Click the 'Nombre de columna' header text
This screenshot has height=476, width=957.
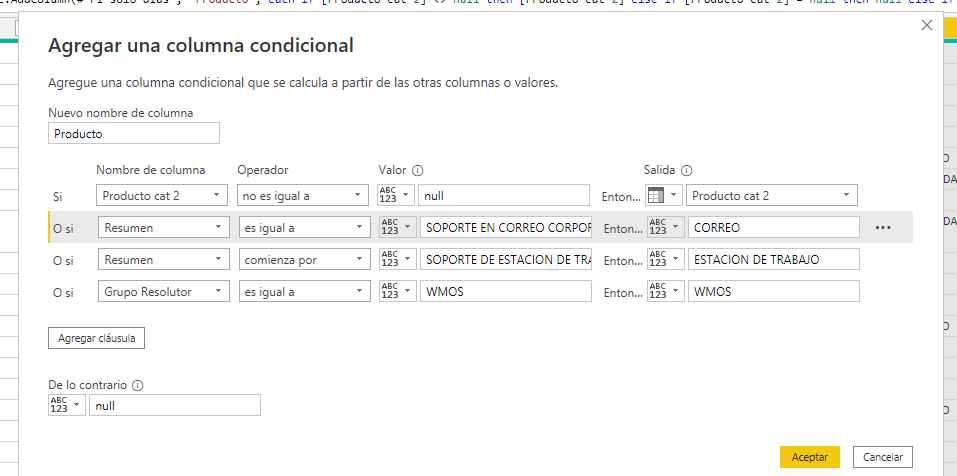[151, 170]
